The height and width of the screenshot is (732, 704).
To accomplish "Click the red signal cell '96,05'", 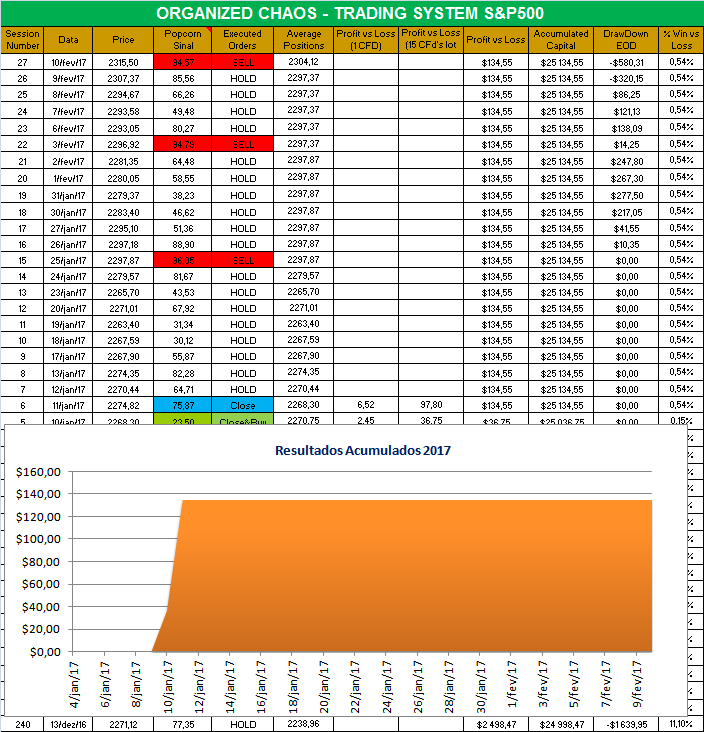I will 183,260.
